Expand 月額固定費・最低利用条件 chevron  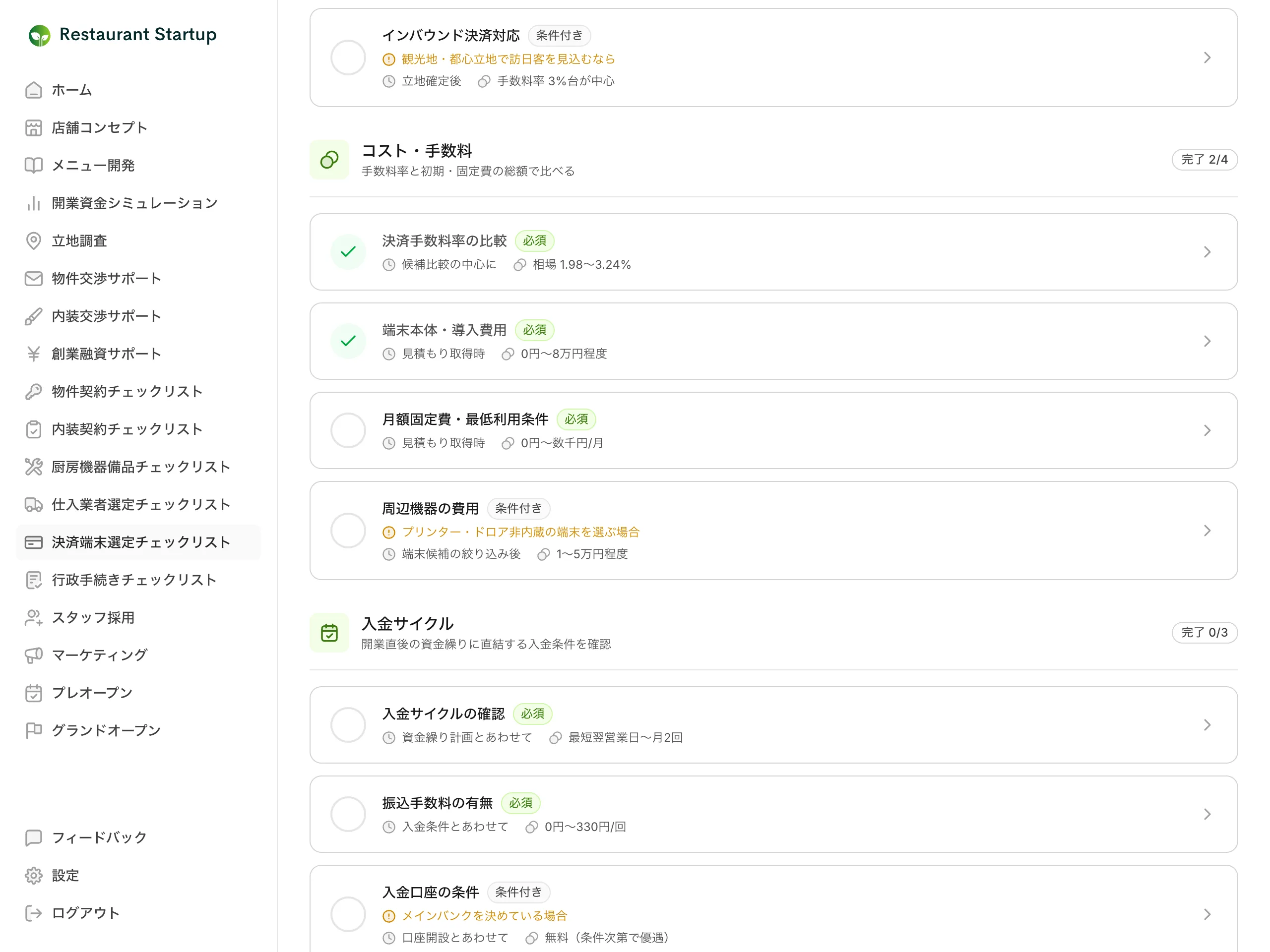tap(1207, 430)
